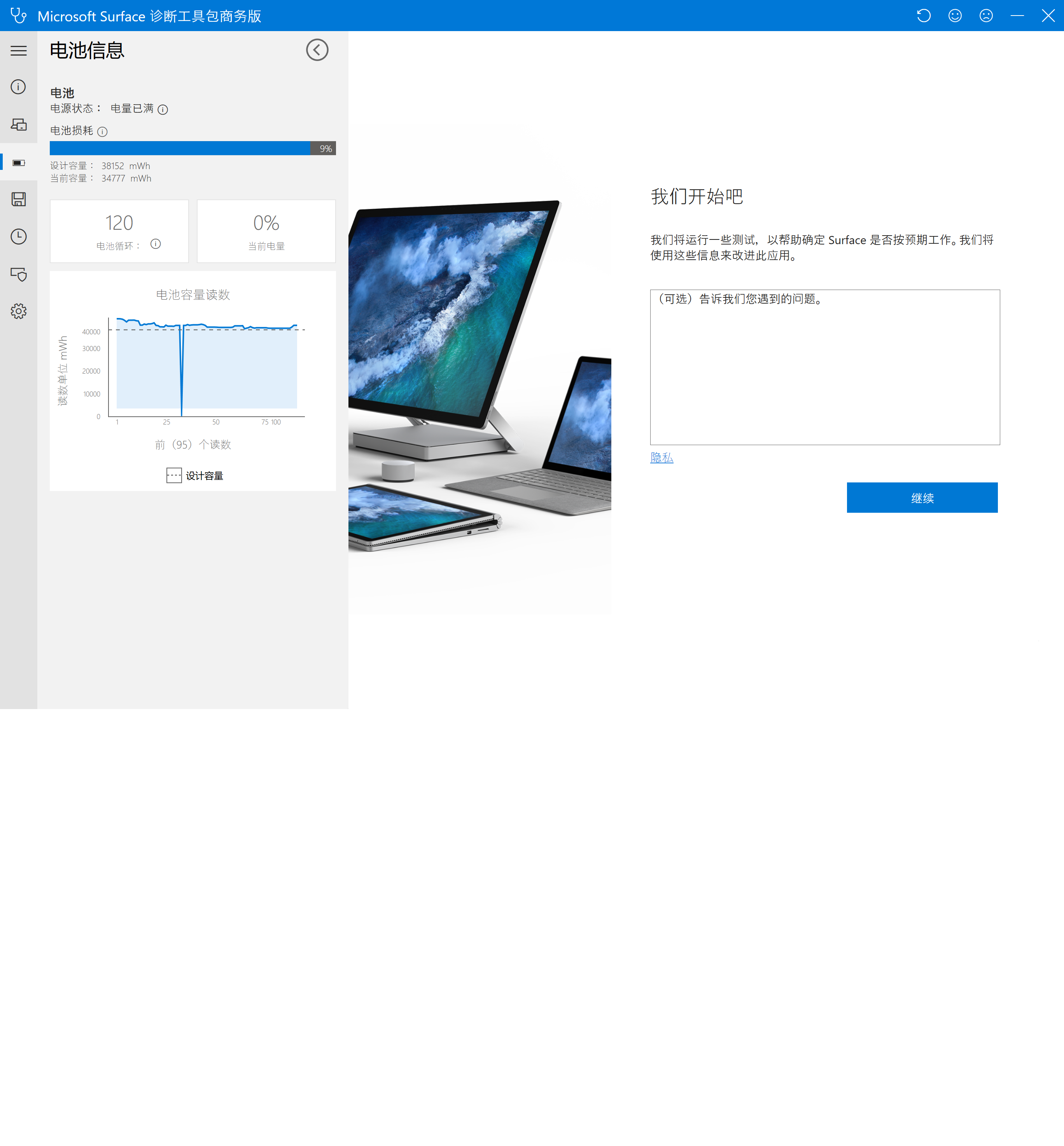Click the info icon beside 电池损耗

pos(103,132)
